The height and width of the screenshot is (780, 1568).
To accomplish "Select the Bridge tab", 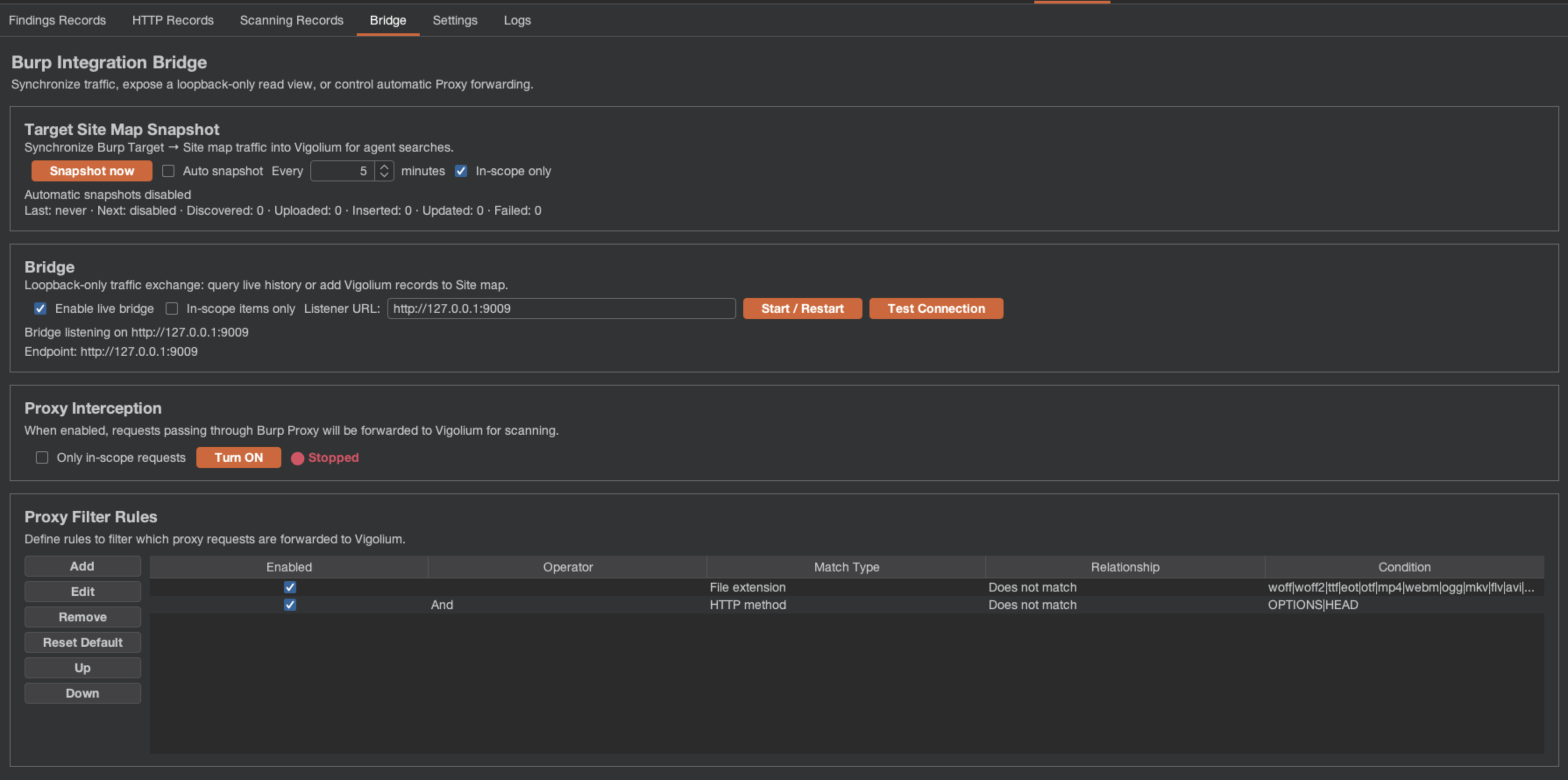I will (388, 20).
